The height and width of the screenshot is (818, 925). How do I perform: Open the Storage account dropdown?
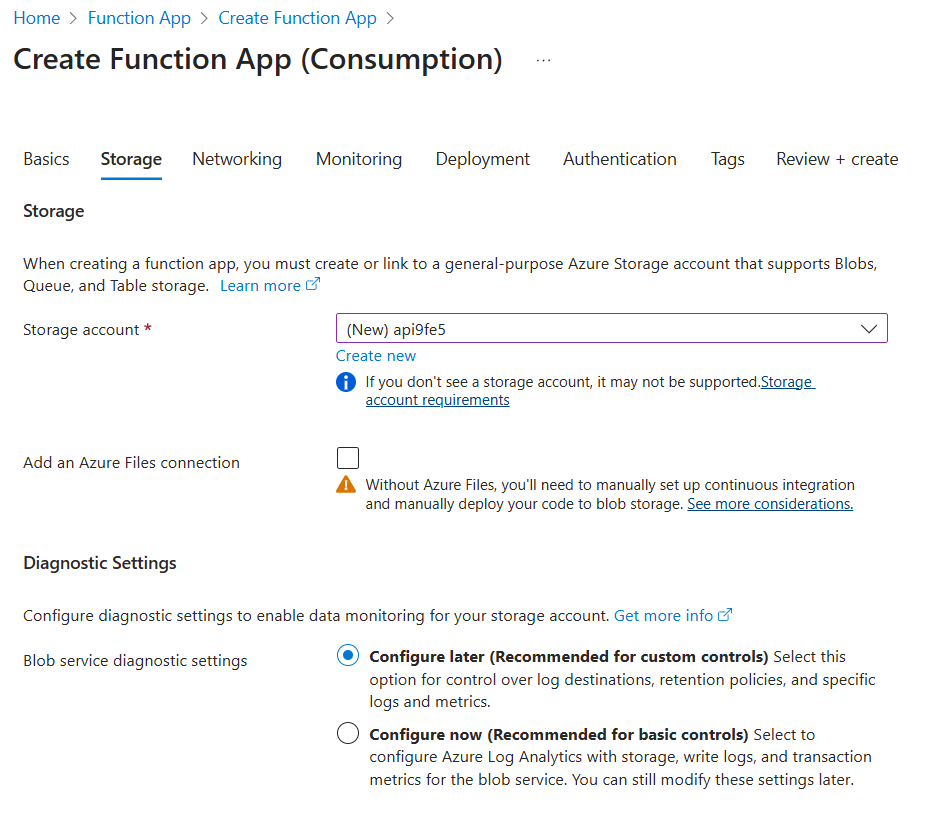(610, 327)
